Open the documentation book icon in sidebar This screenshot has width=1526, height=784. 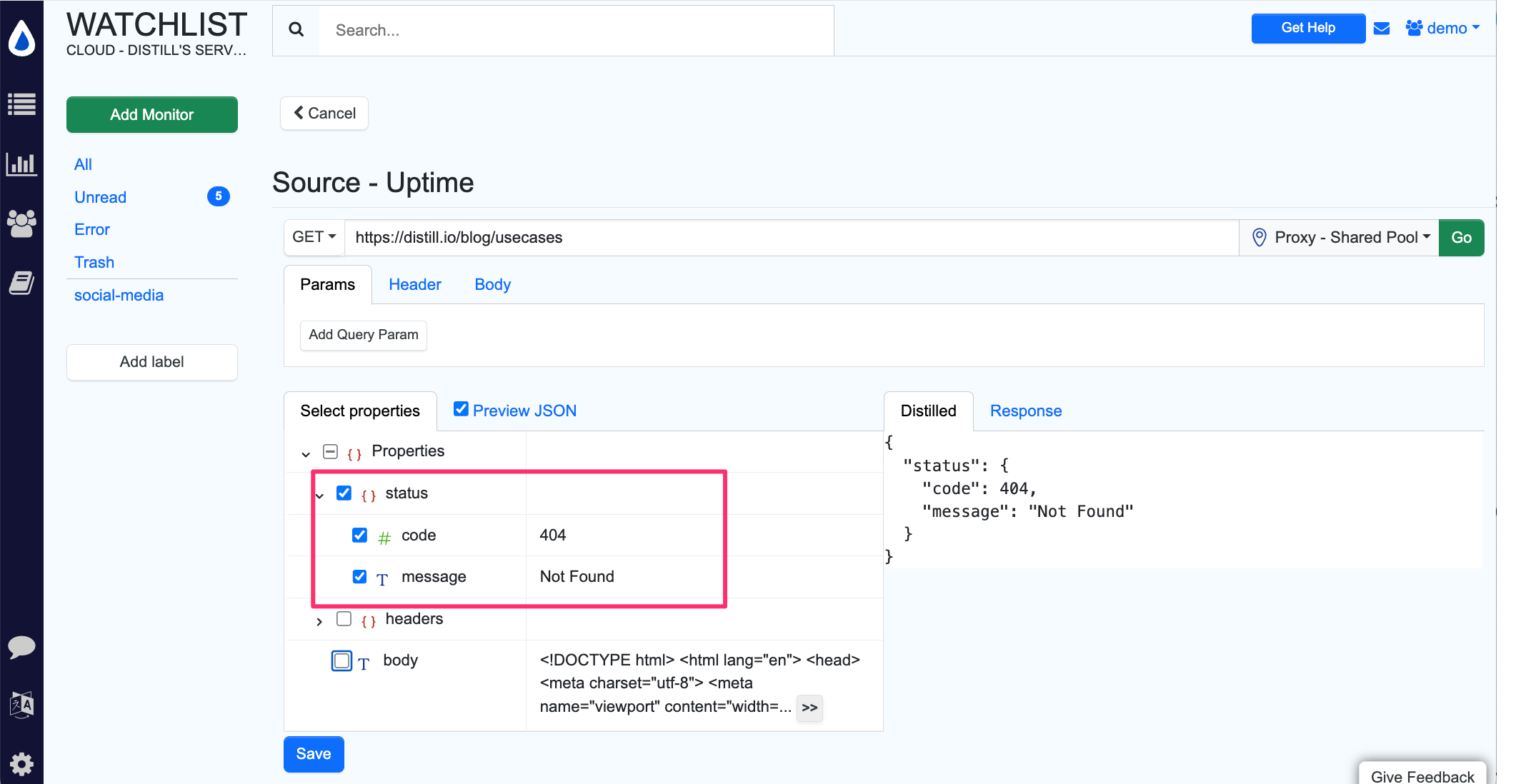point(22,283)
